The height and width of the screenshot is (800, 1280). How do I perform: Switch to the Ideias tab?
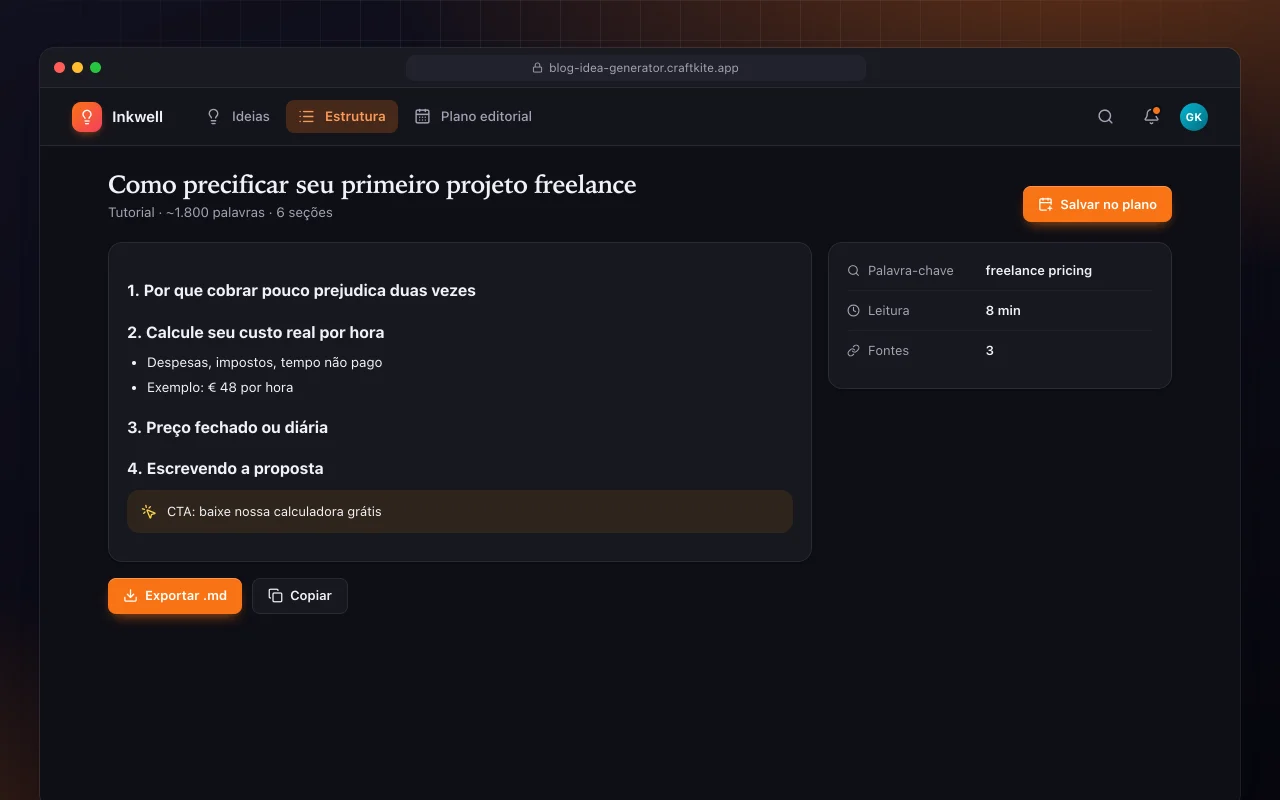tap(238, 117)
